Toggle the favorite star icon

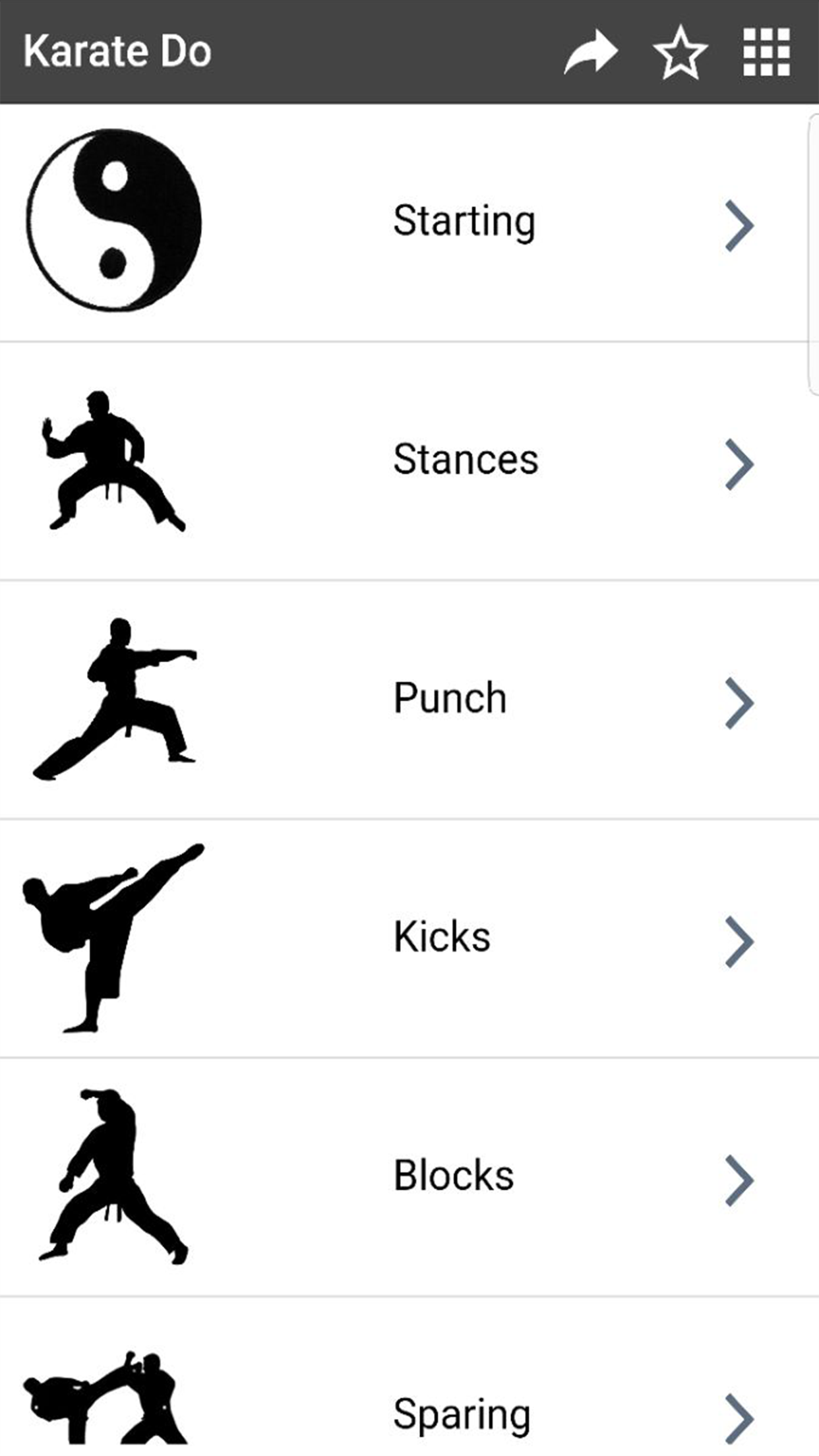(x=680, y=53)
